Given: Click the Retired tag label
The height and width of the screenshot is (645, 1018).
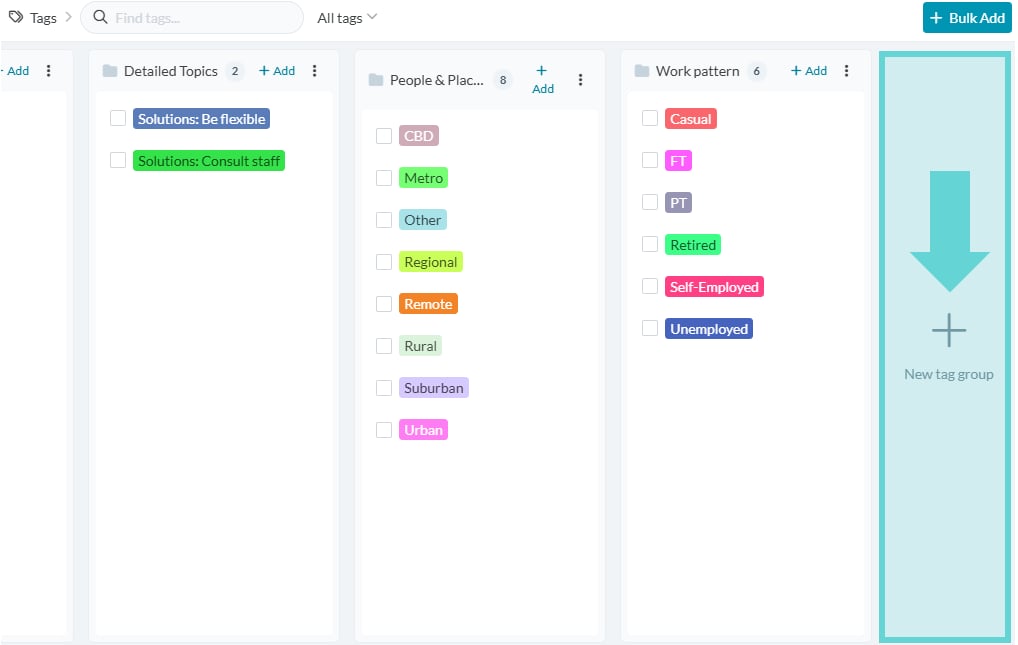Looking at the screenshot, I should click(x=693, y=245).
